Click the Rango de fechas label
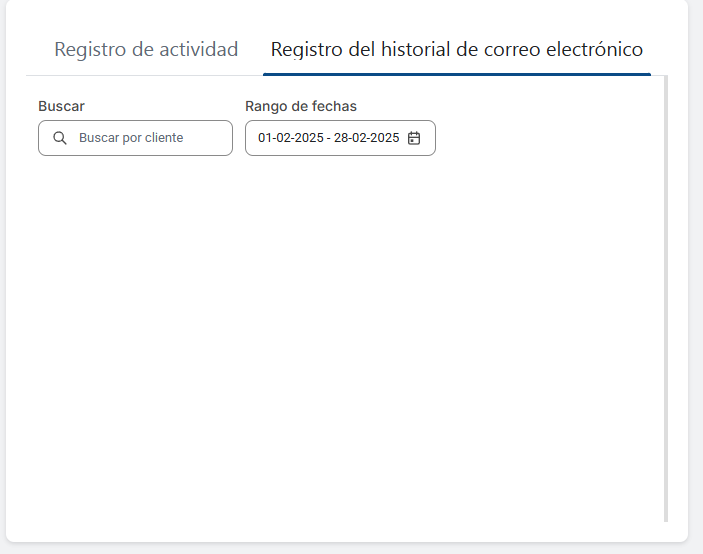This screenshot has height=554, width=703. point(301,106)
